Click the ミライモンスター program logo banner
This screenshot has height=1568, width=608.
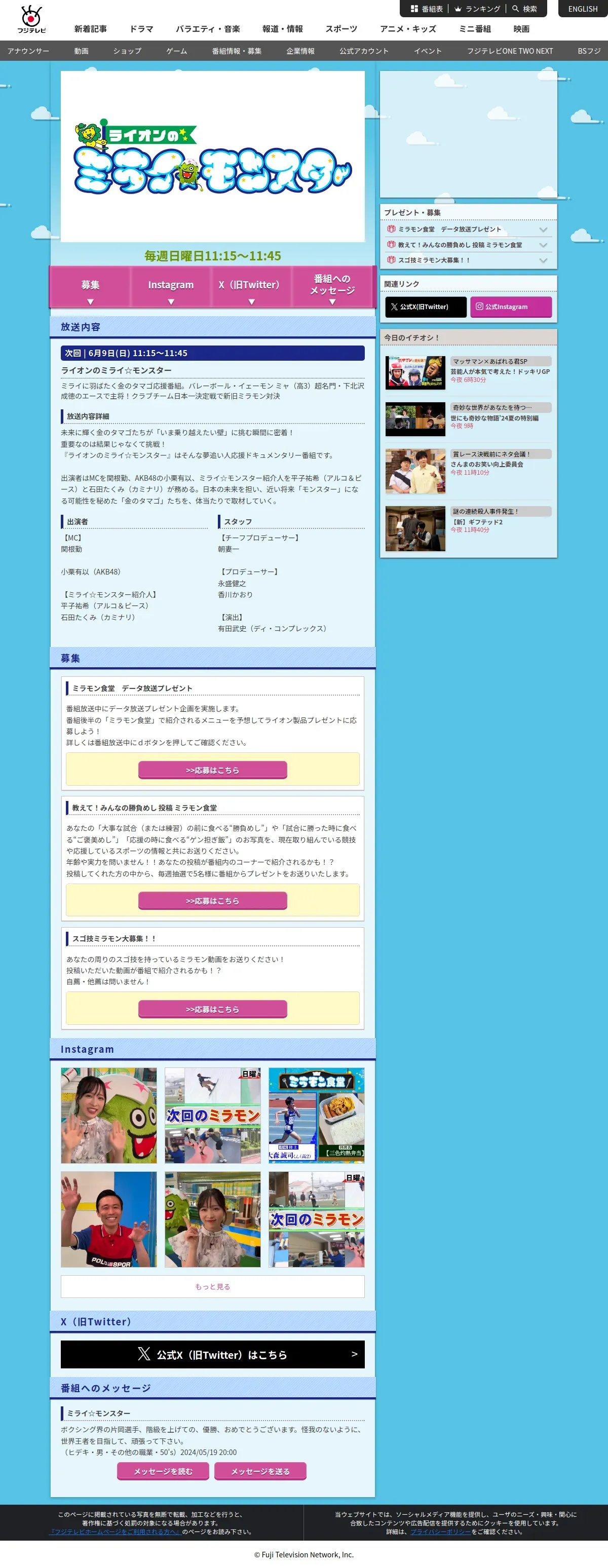point(212,157)
